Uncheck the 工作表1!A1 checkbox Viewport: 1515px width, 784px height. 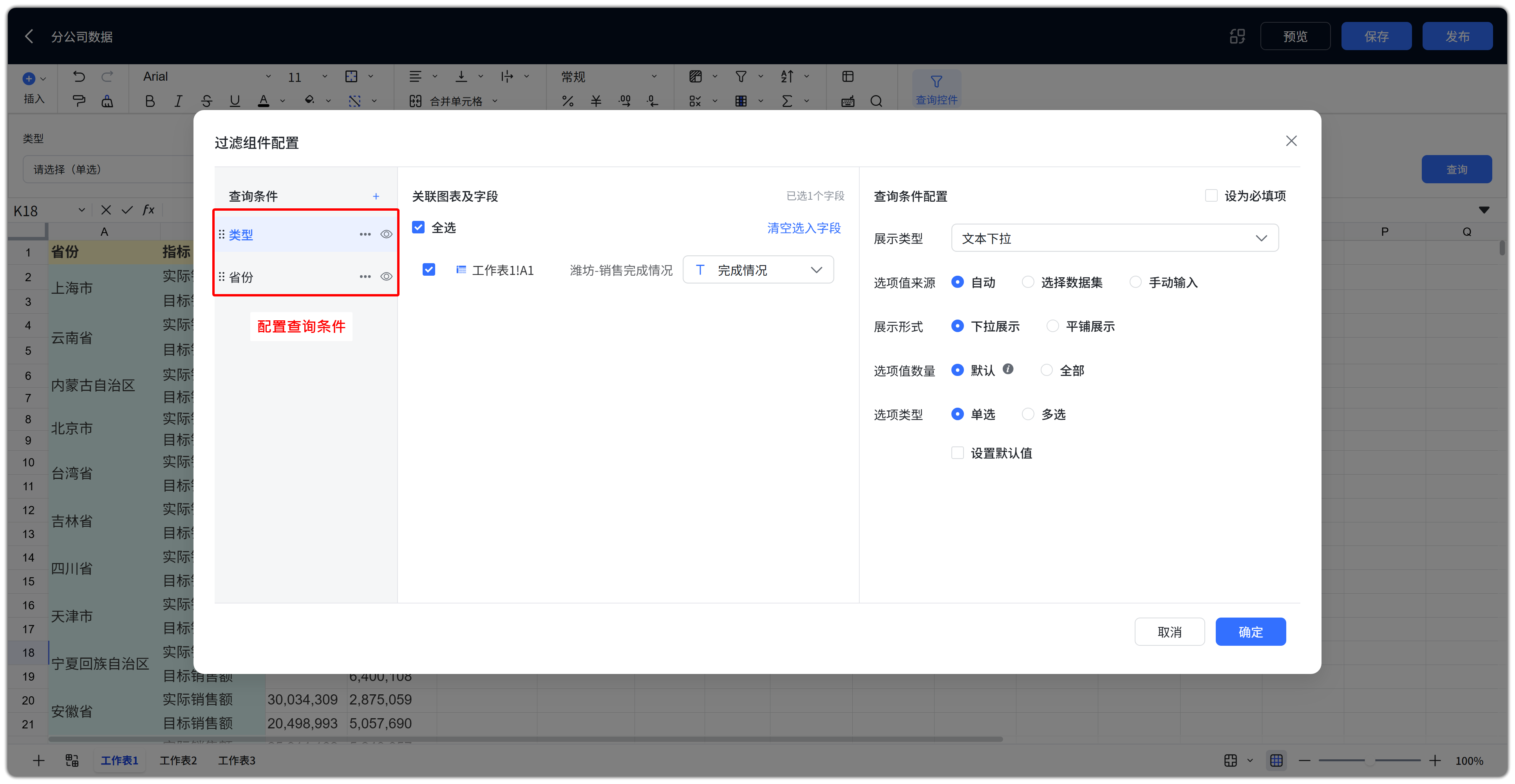429,269
